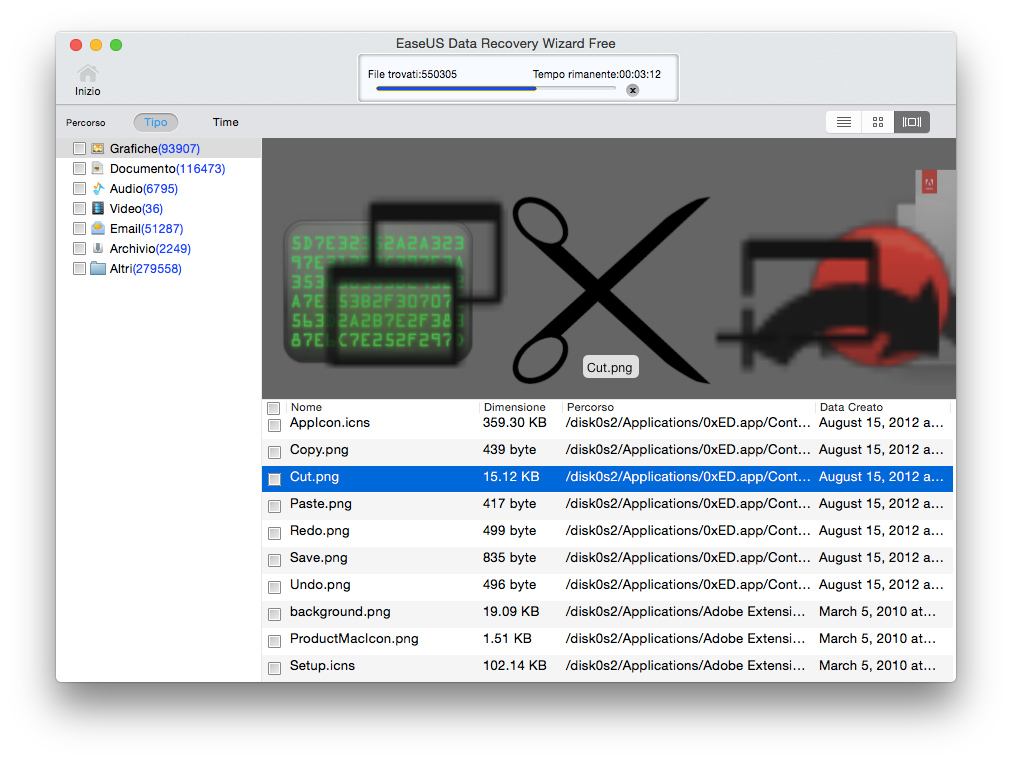Click the scan progress bar
This screenshot has height=762, width=1012.
(495, 88)
